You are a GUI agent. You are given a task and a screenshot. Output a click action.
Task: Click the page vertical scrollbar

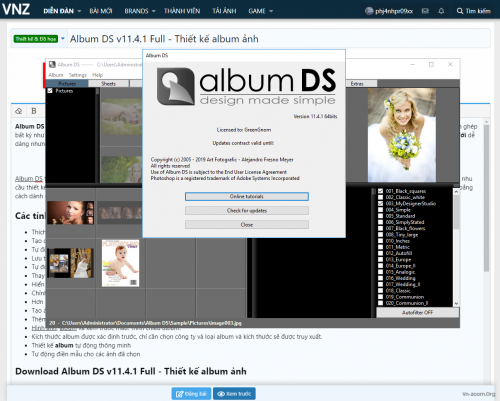point(486,197)
